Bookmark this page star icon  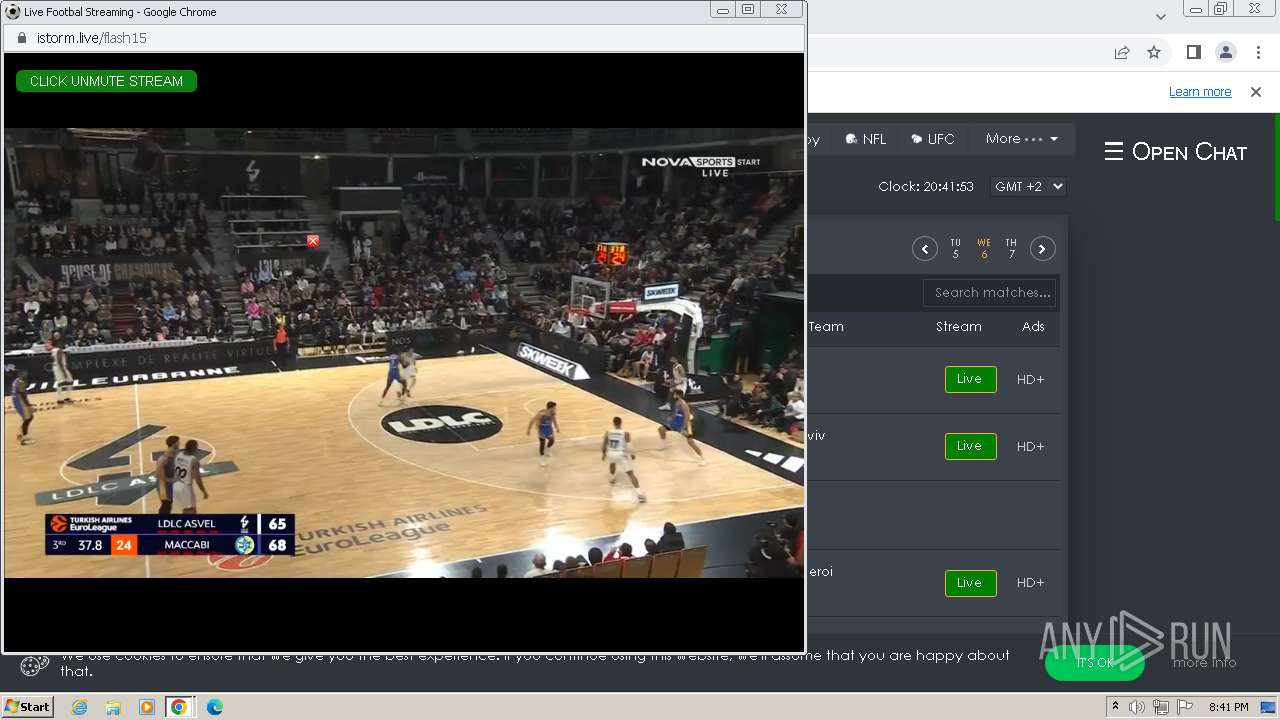pyautogui.click(x=1154, y=52)
